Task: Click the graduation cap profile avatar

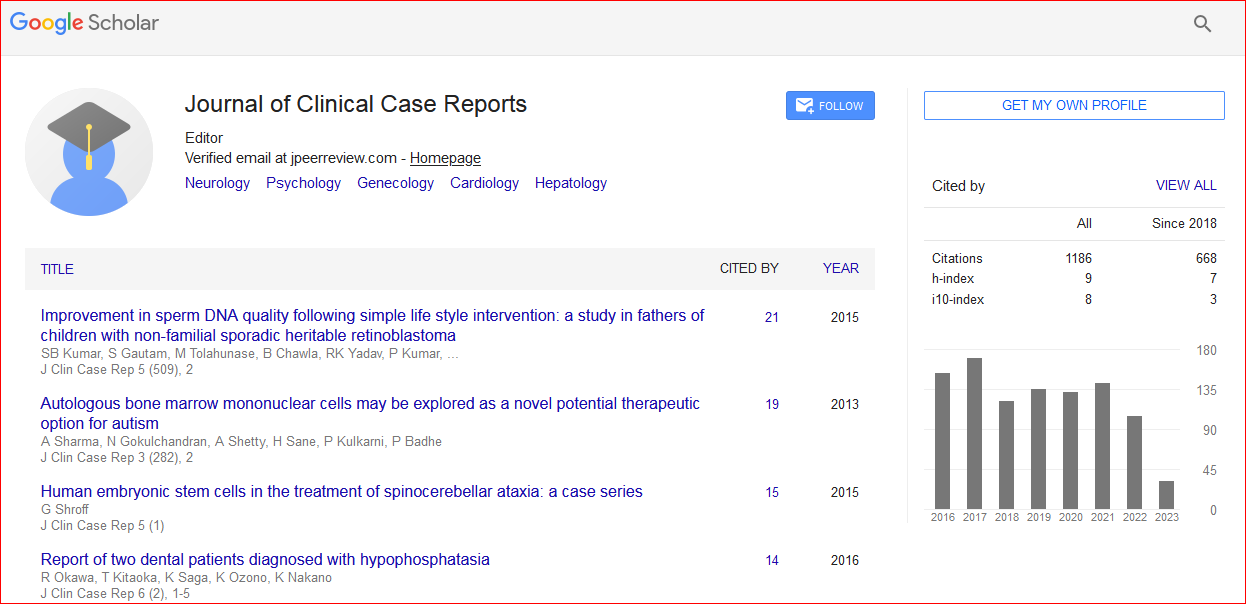Action: pyautogui.click(x=89, y=152)
